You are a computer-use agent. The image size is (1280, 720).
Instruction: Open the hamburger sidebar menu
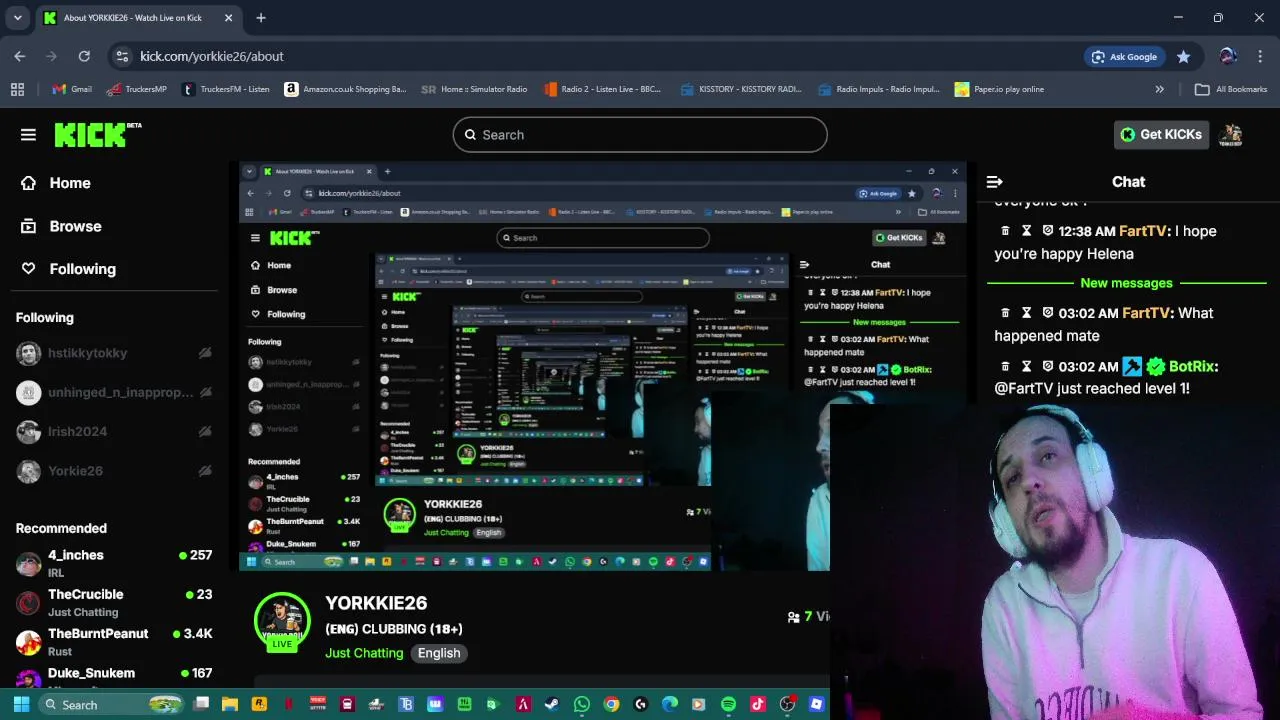coord(28,135)
